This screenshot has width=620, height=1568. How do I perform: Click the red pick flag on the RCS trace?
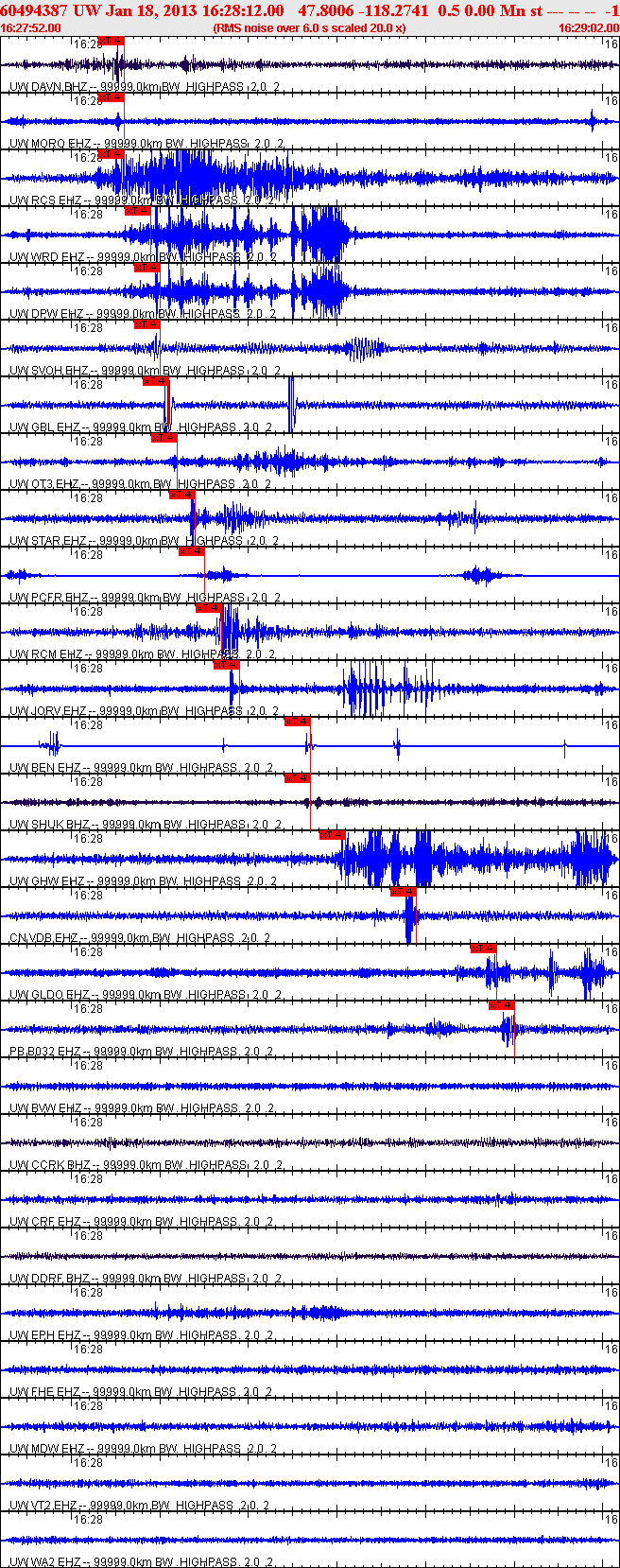pos(111,154)
